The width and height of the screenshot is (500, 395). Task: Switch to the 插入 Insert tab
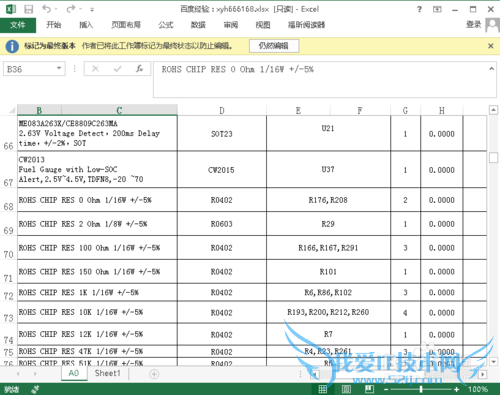86,25
